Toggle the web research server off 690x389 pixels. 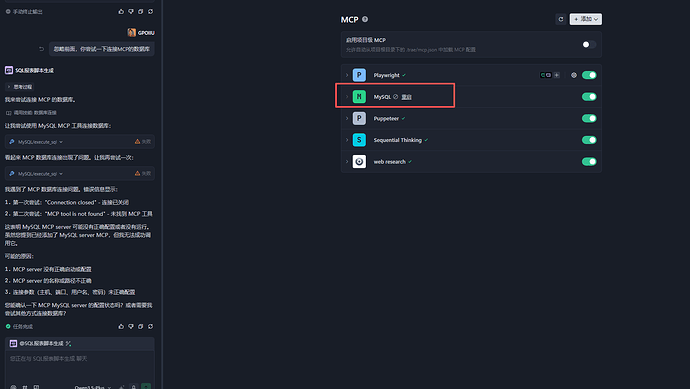coord(589,161)
